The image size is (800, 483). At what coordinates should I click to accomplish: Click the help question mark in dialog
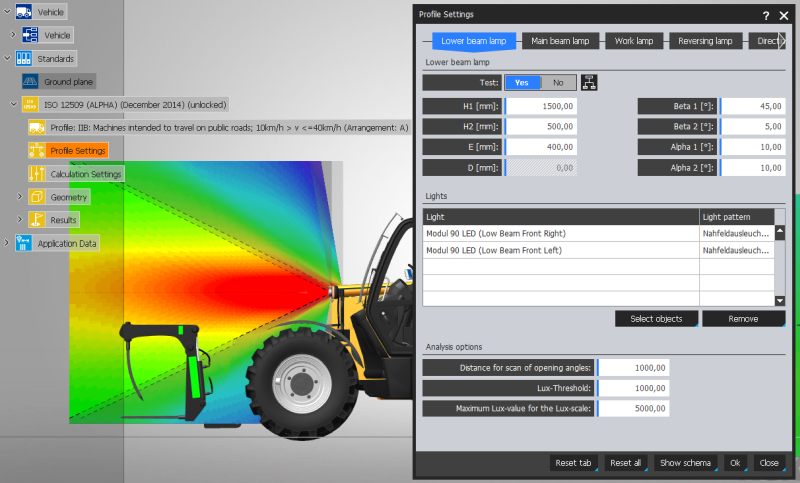point(766,15)
